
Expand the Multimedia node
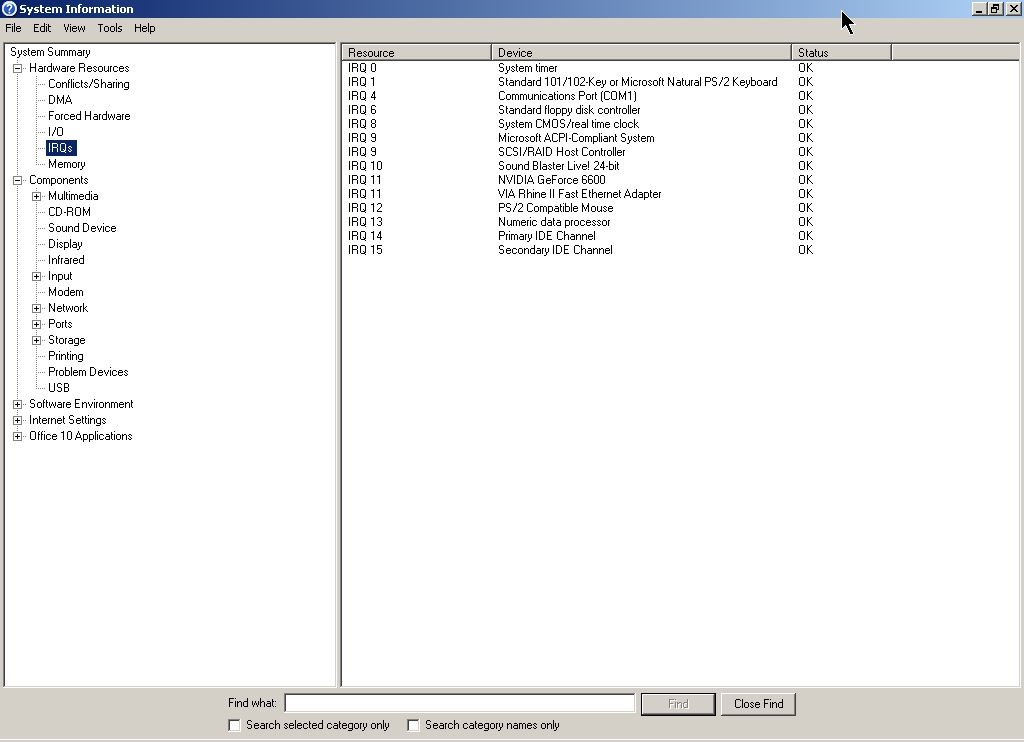tap(37, 196)
